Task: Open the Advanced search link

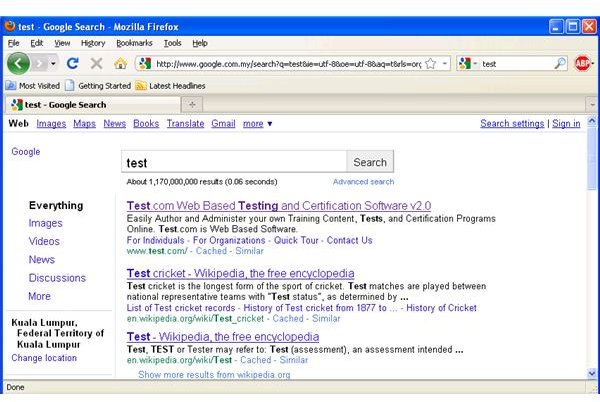Action: click(364, 182)
